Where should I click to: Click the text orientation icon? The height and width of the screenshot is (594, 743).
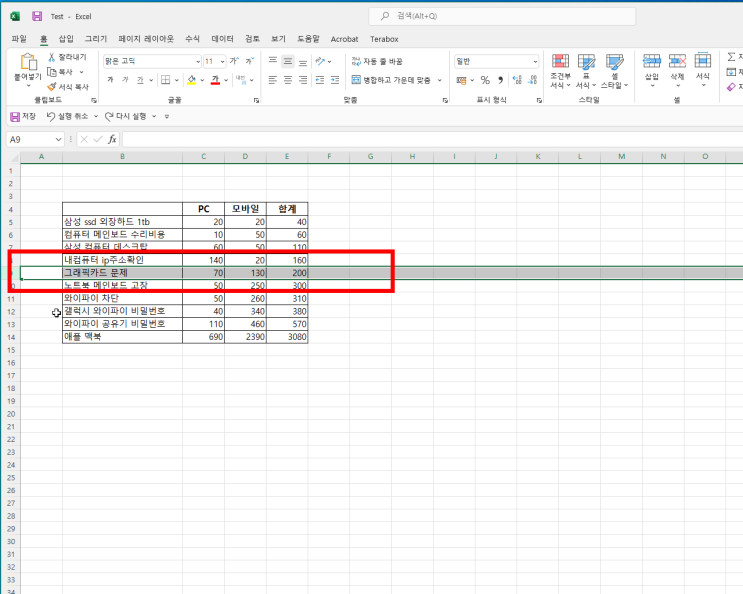(x=321, y=61)
